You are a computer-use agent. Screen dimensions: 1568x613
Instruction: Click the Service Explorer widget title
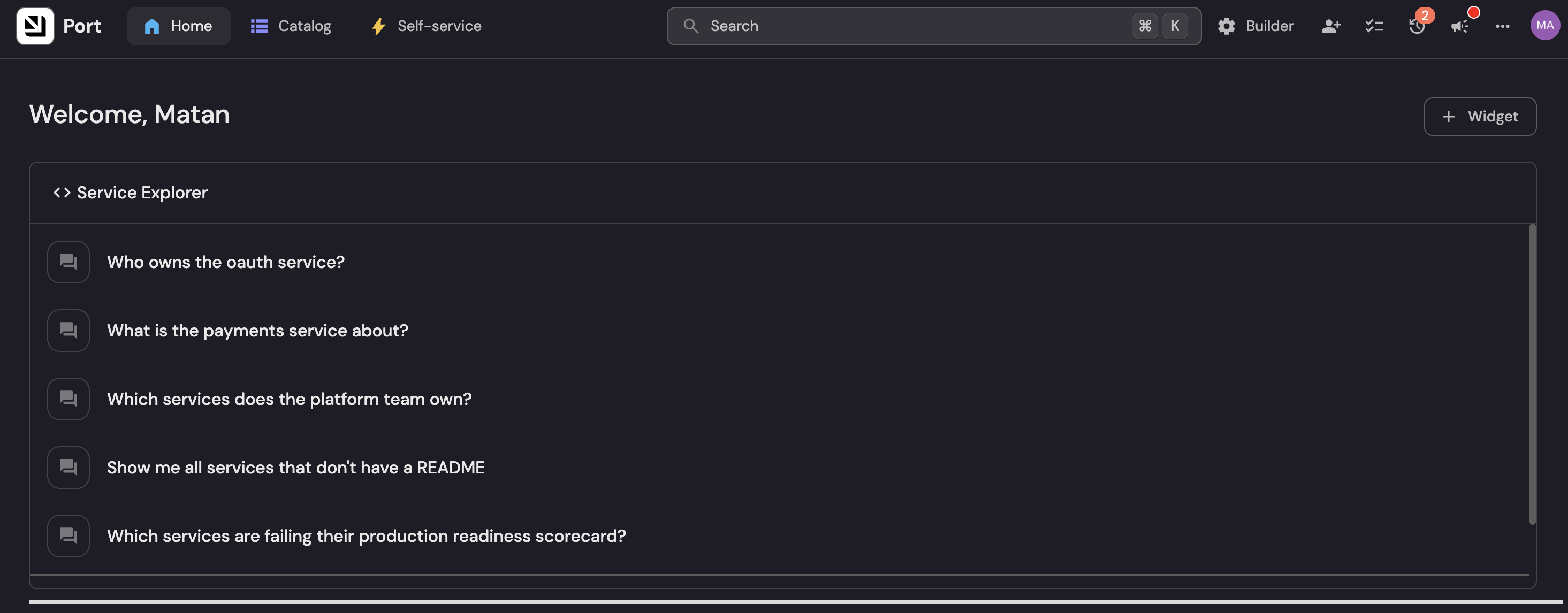coord(142,193)
